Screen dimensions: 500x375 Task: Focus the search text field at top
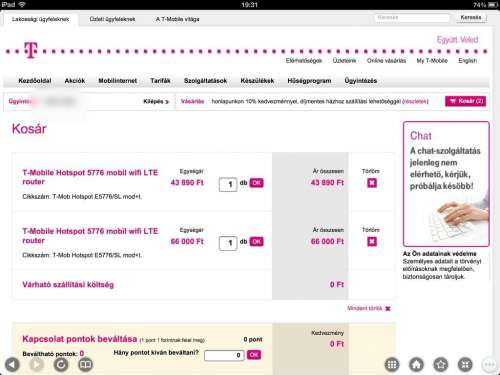(x=412, y=17)
